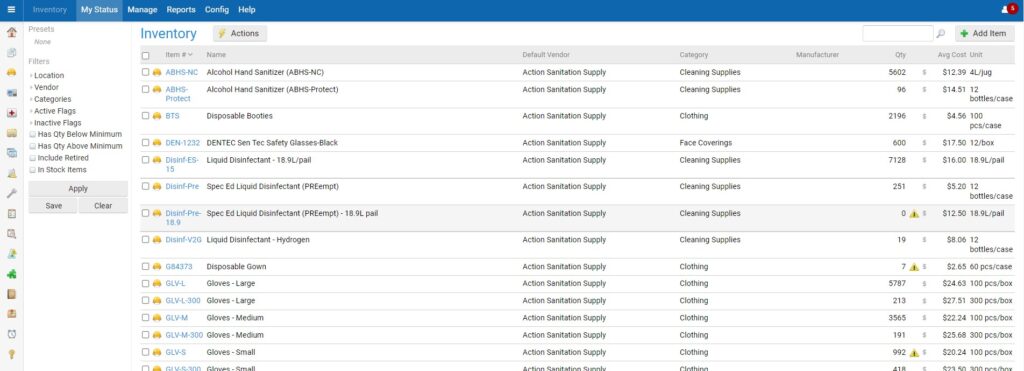Check the DEN-1232 row checkbox
Viewport: 1024px width, 371px height.
[x=146, y=142]
